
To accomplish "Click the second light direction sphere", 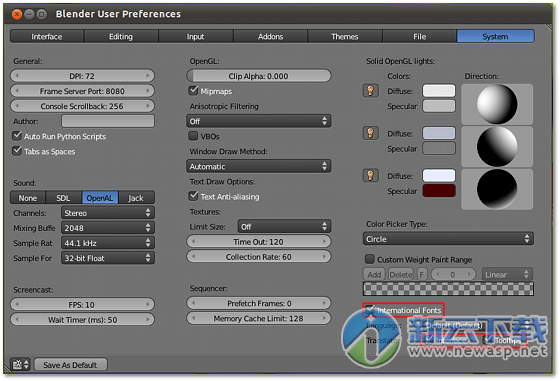I will click(x=497, y=146).
